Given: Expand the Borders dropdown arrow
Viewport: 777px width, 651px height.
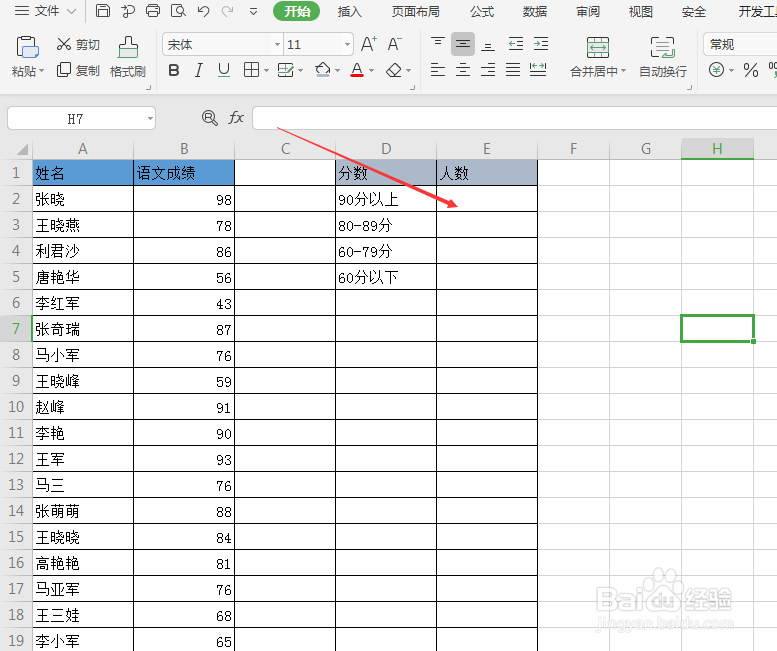Looking at the screenshot, I should point(266,71).
